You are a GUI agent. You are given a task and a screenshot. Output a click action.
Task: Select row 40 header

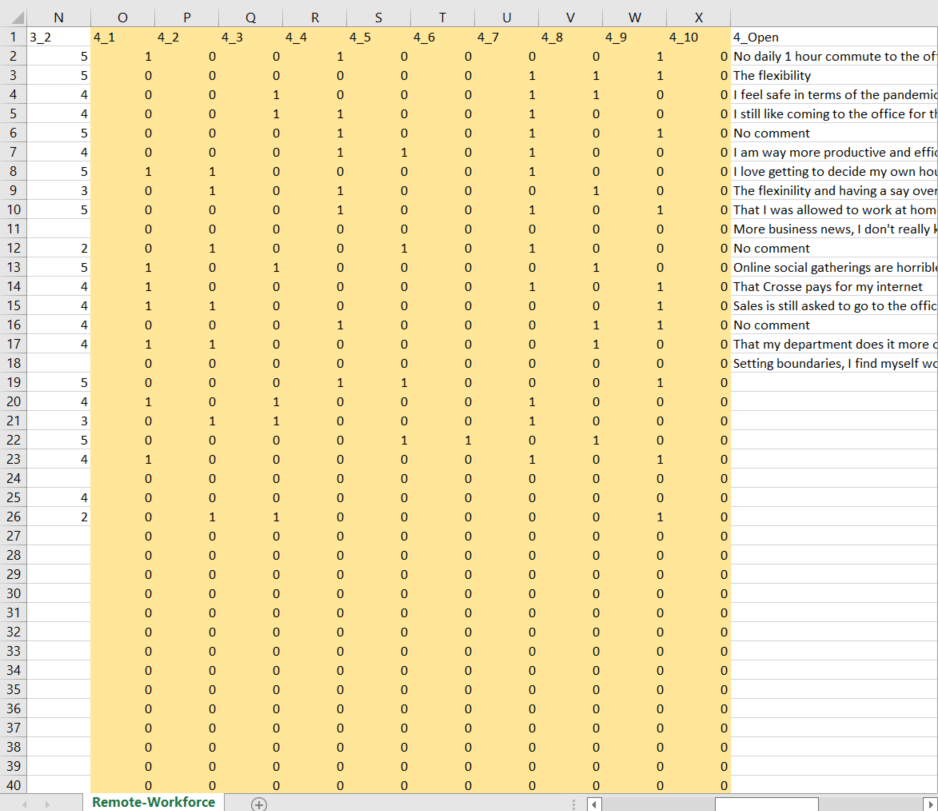tap(13, 785)
